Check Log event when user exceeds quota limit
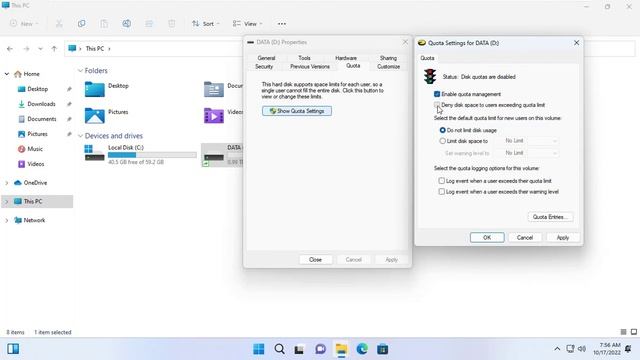640x360 pixels. point(442,180)
